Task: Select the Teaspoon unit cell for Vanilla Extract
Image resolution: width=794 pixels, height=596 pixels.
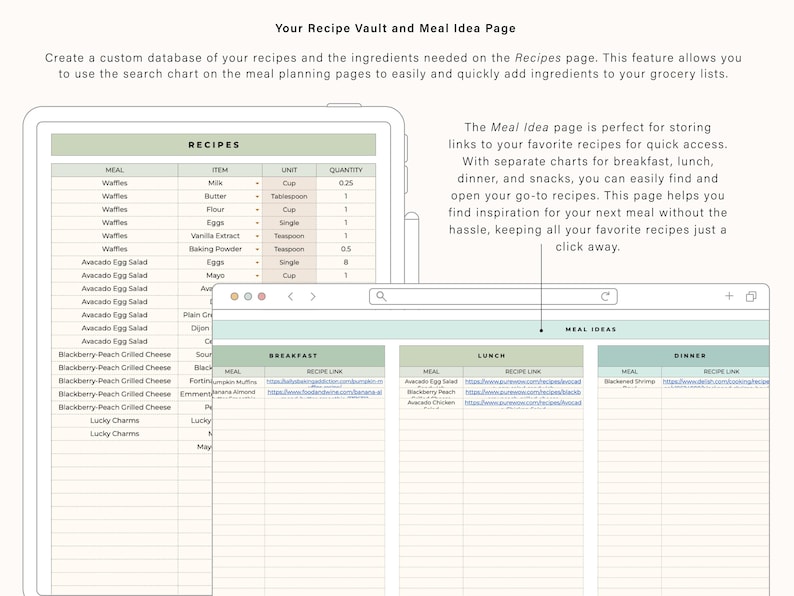Action: [289, 236]
